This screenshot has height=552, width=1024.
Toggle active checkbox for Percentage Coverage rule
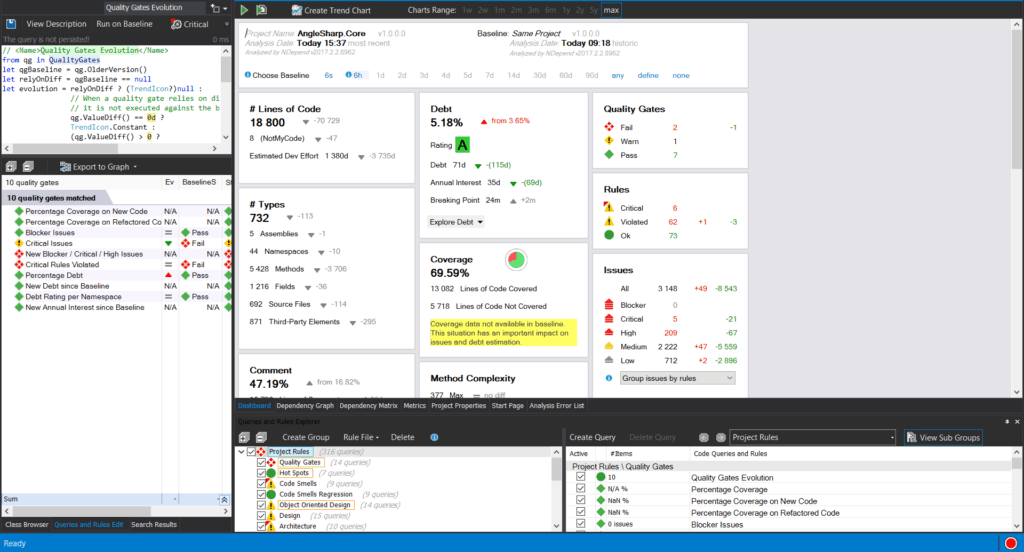[581, 489]
